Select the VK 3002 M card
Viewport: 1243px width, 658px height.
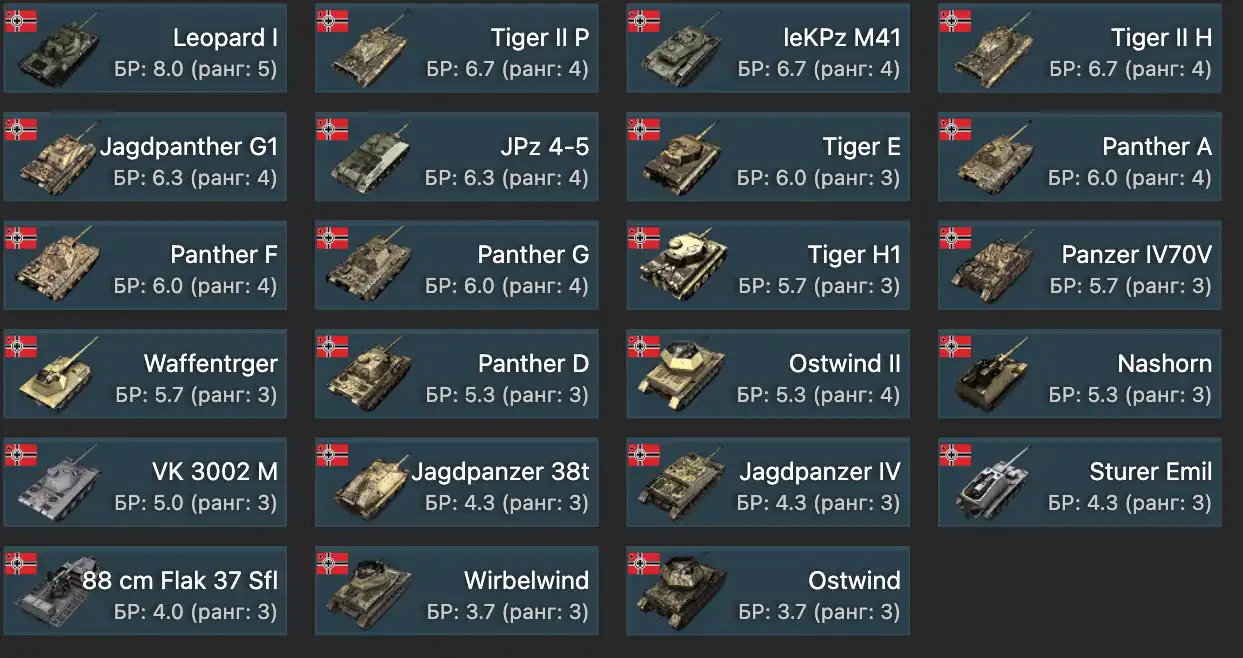pos(145,482)
